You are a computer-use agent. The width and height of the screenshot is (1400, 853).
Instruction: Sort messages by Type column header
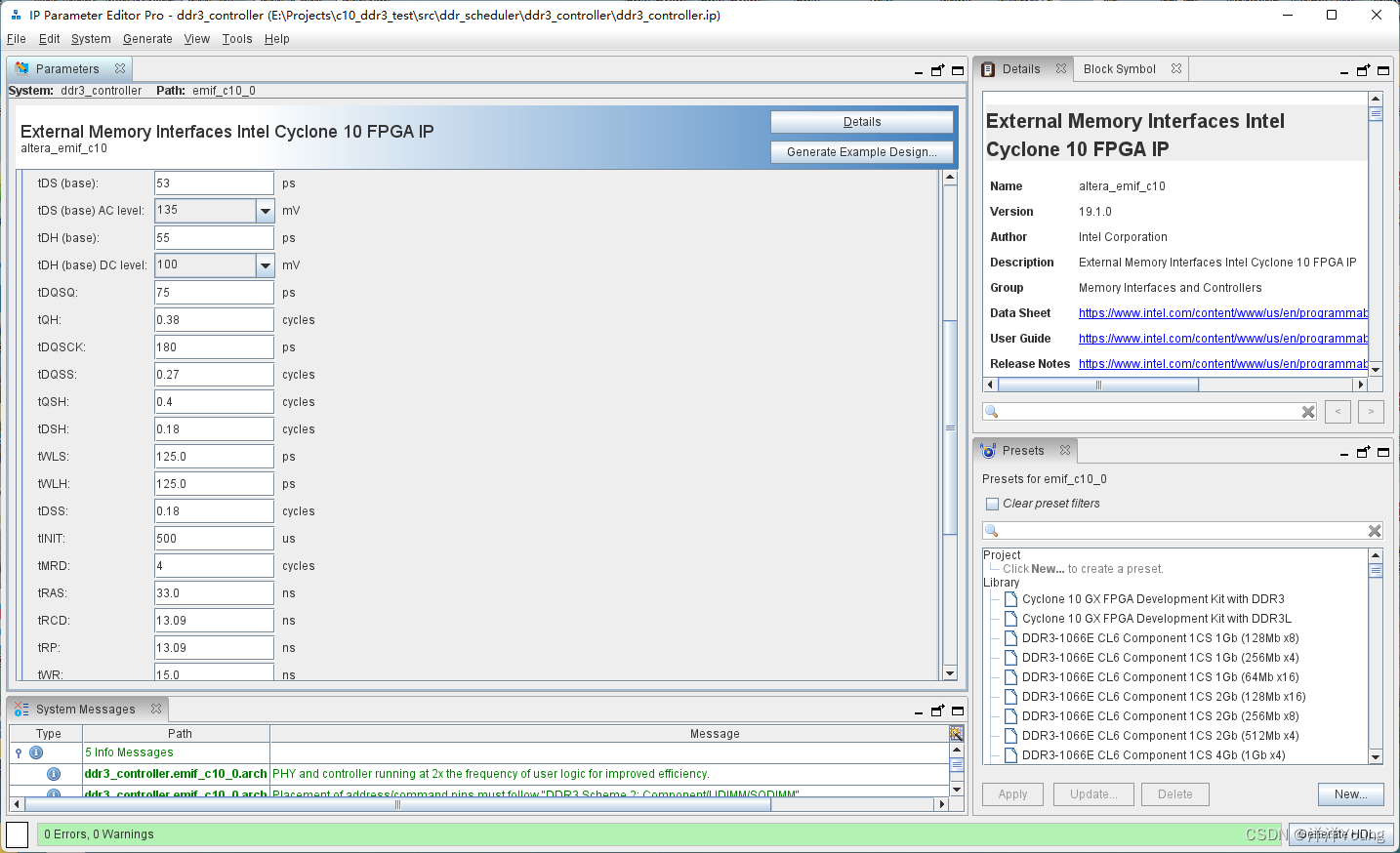[x=48, y=734]
